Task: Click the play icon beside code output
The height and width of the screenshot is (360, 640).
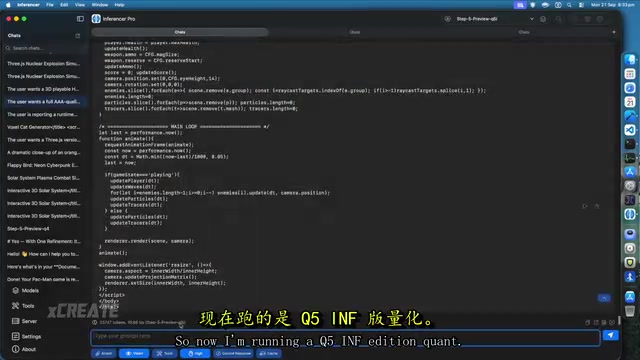Action: [x=585, y=206]
